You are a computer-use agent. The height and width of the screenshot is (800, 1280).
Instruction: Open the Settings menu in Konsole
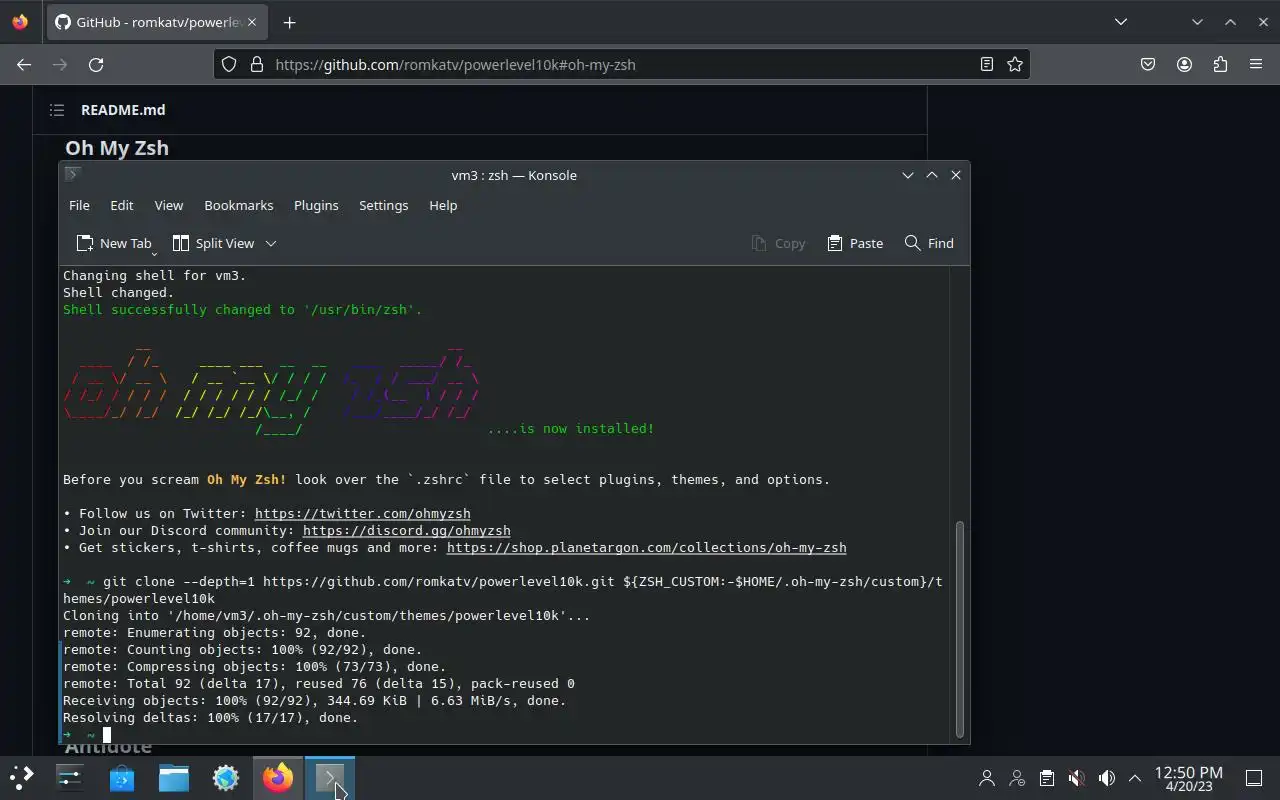coord(384,205)
